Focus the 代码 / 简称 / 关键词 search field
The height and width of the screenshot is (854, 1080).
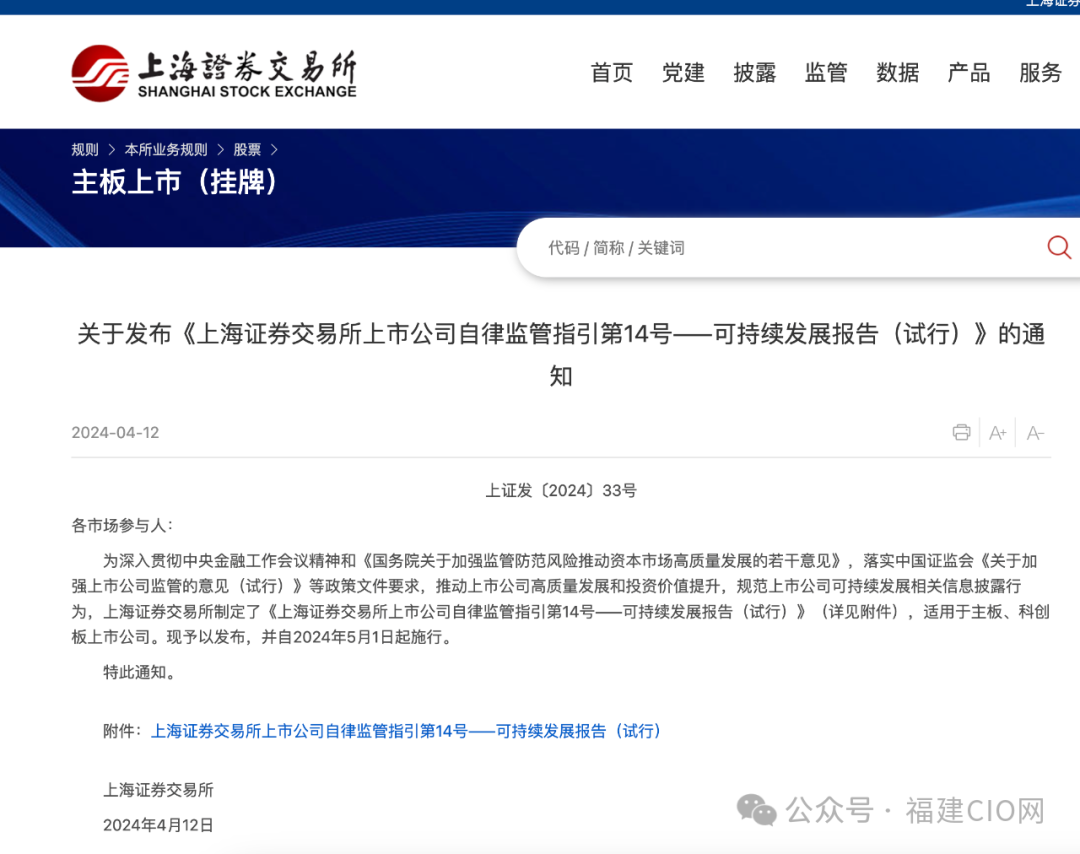(780, 248)
